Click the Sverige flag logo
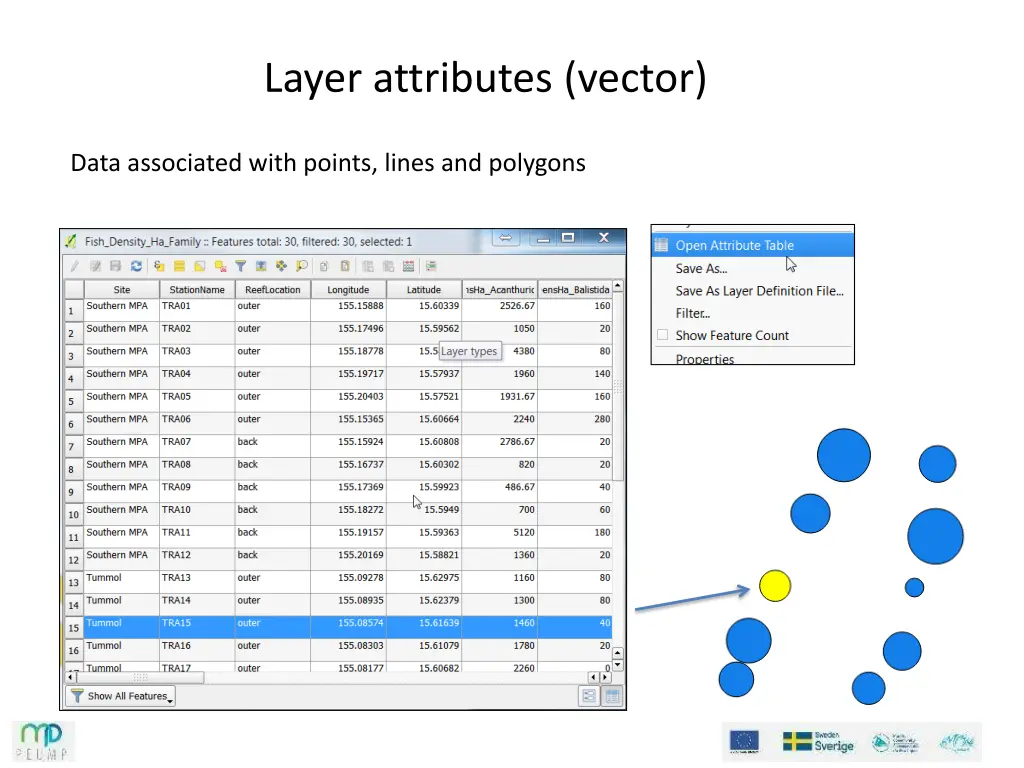1024x768 pixels. point(818,742)
